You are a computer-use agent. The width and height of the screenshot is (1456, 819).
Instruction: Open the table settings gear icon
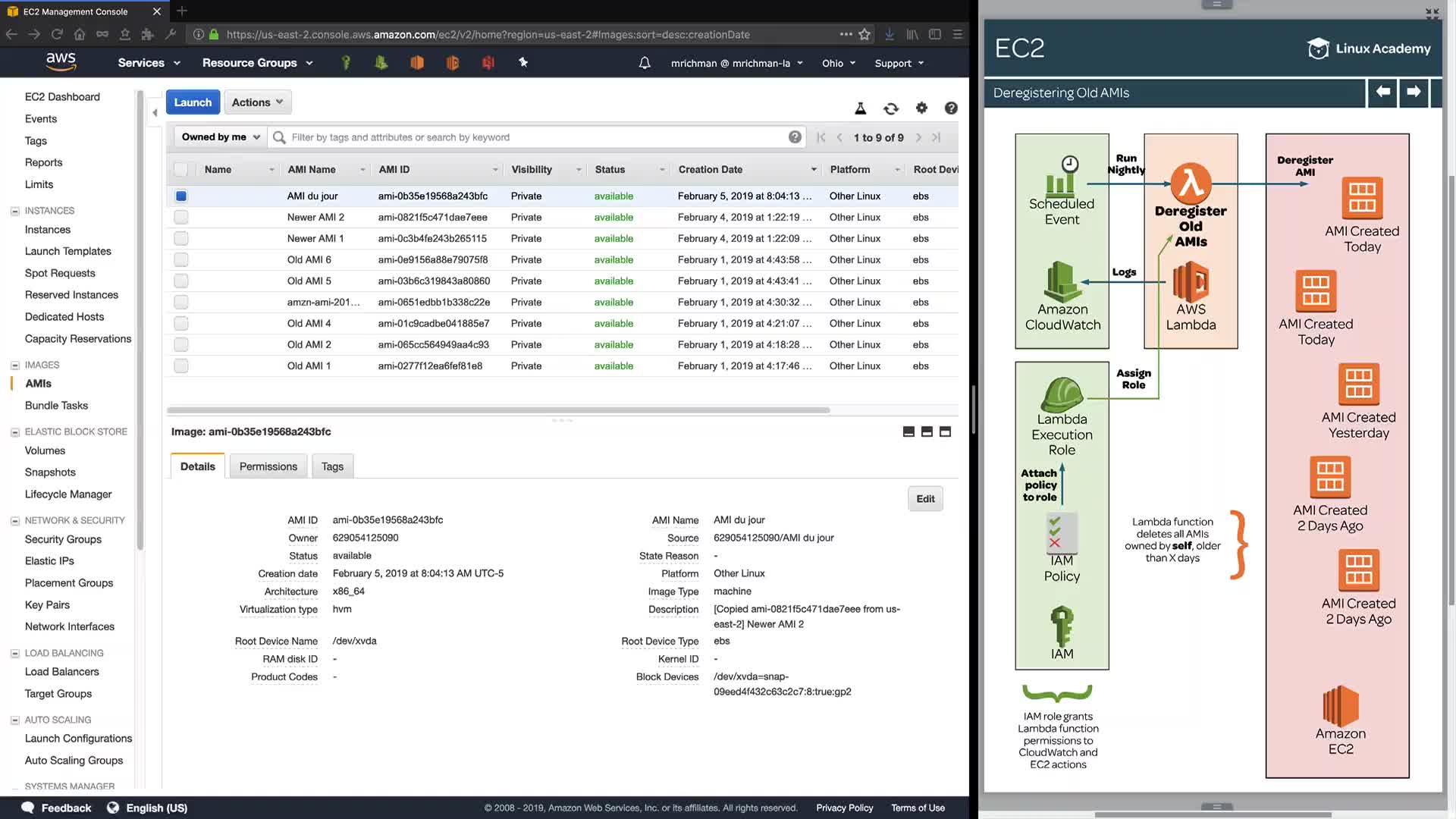coord(921,108)
